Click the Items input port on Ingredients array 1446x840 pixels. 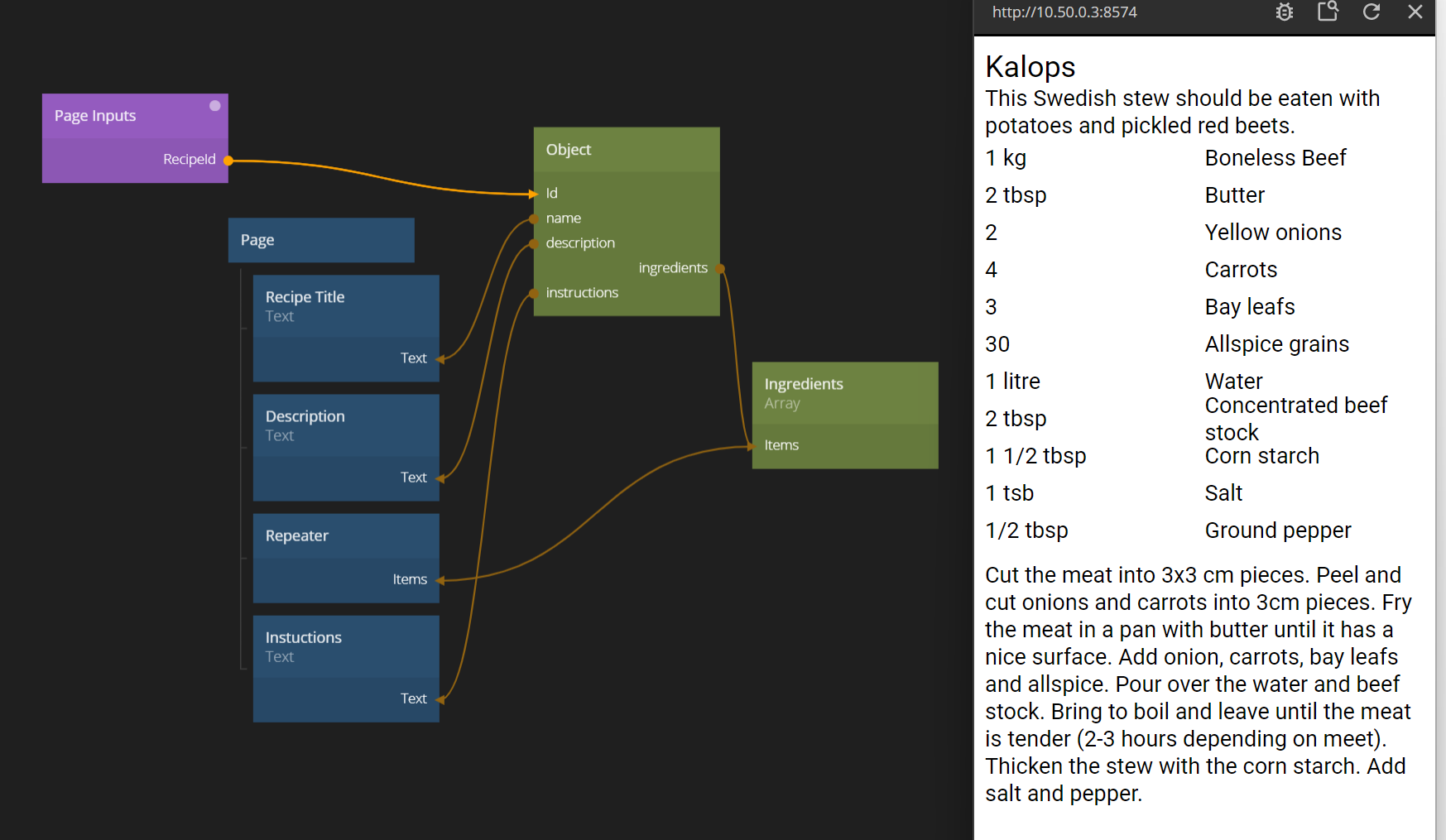point(752,446)
